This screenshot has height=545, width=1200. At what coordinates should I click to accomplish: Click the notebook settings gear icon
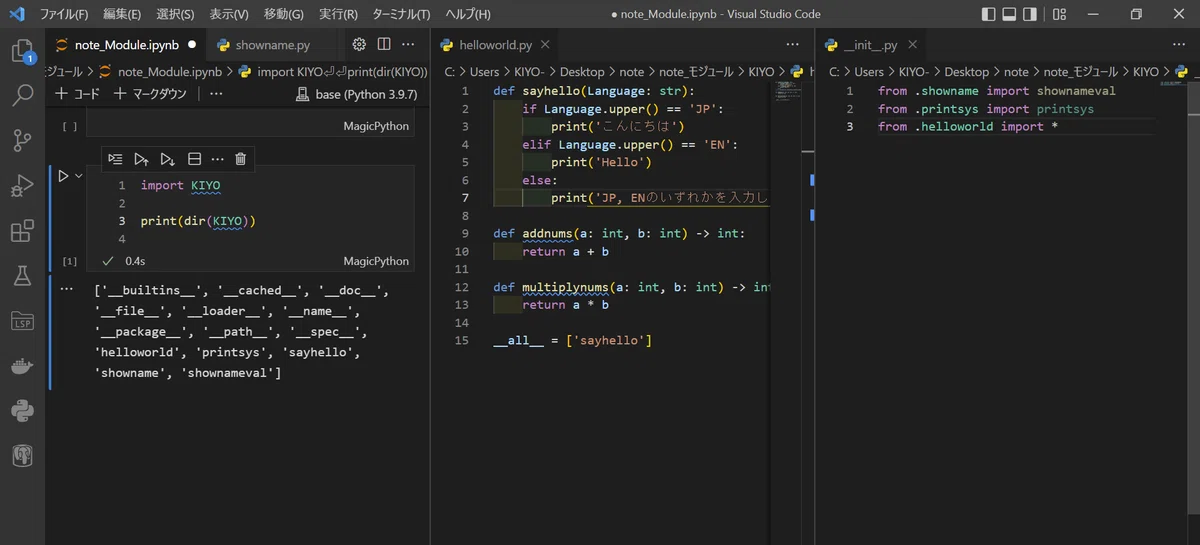click(x=359, y=45)
